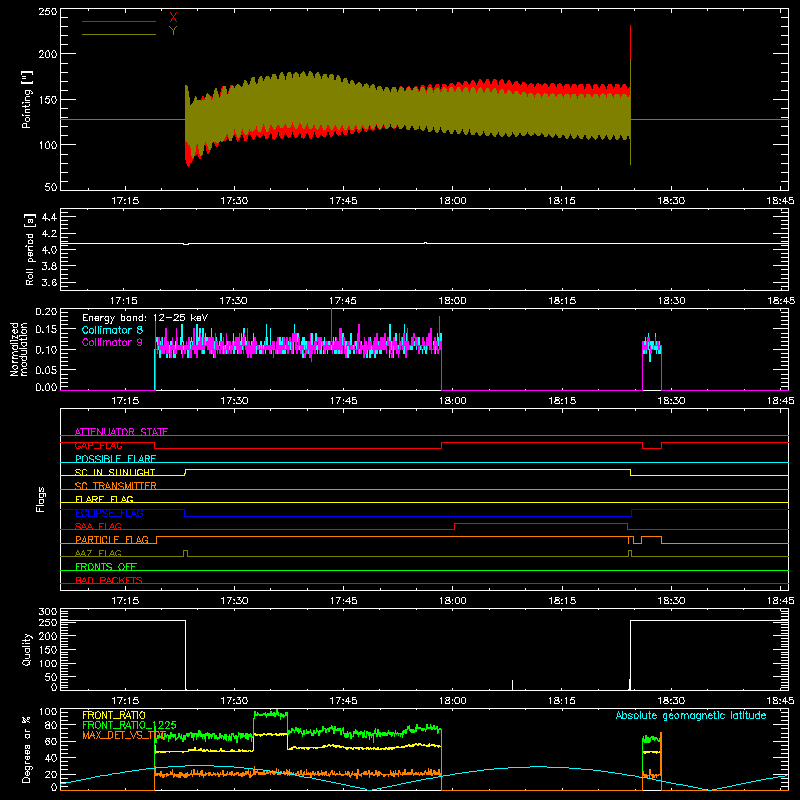Click the 40 tick on Degrees or % axis
Screen dimensions: 800x800
(x=52, y=758)
